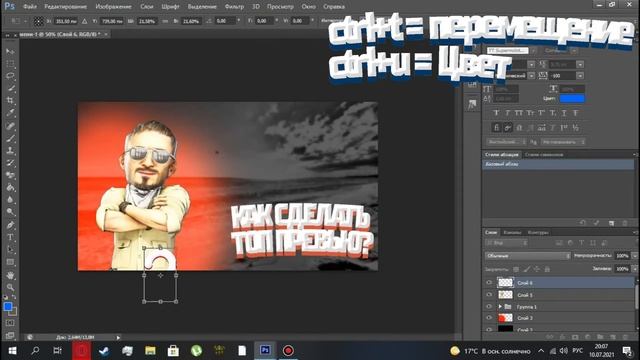640x360 pixels.
Task: Toggle lock transparent pixels icon
Action: point(516,269)
